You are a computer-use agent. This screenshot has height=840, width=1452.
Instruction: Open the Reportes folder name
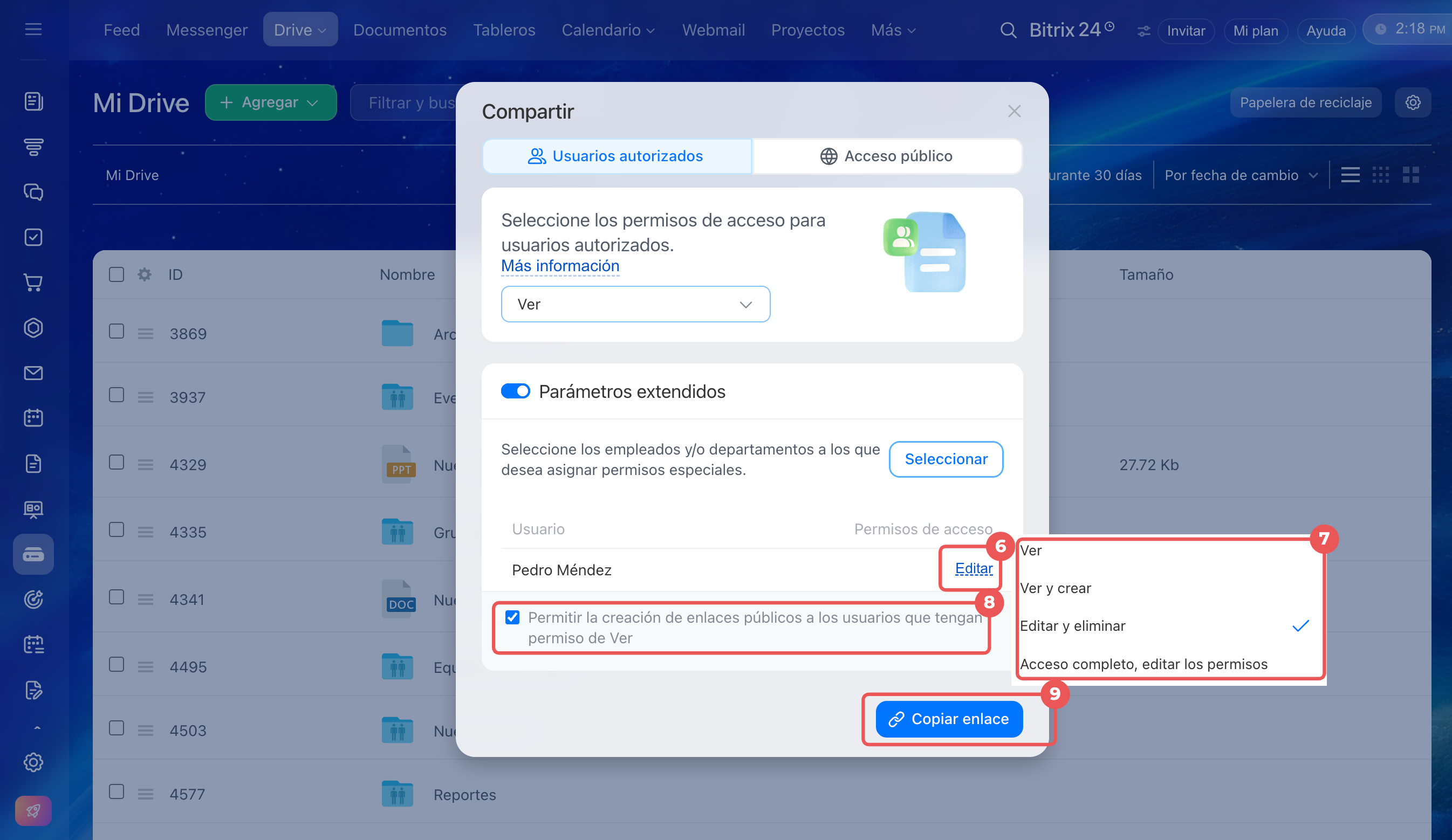tap(464, 795)
